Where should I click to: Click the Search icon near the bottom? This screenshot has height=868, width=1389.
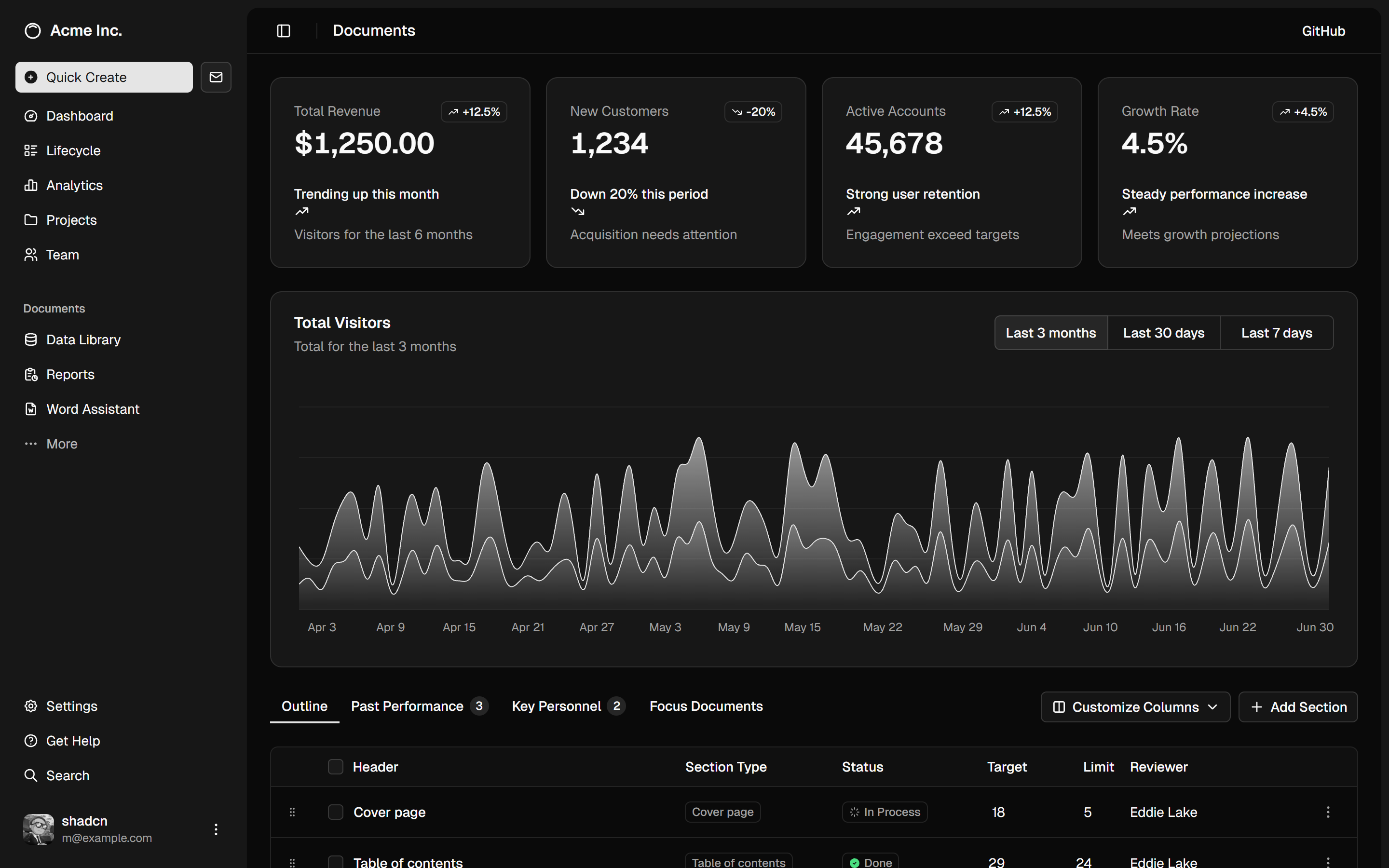(x=31, y=775)
